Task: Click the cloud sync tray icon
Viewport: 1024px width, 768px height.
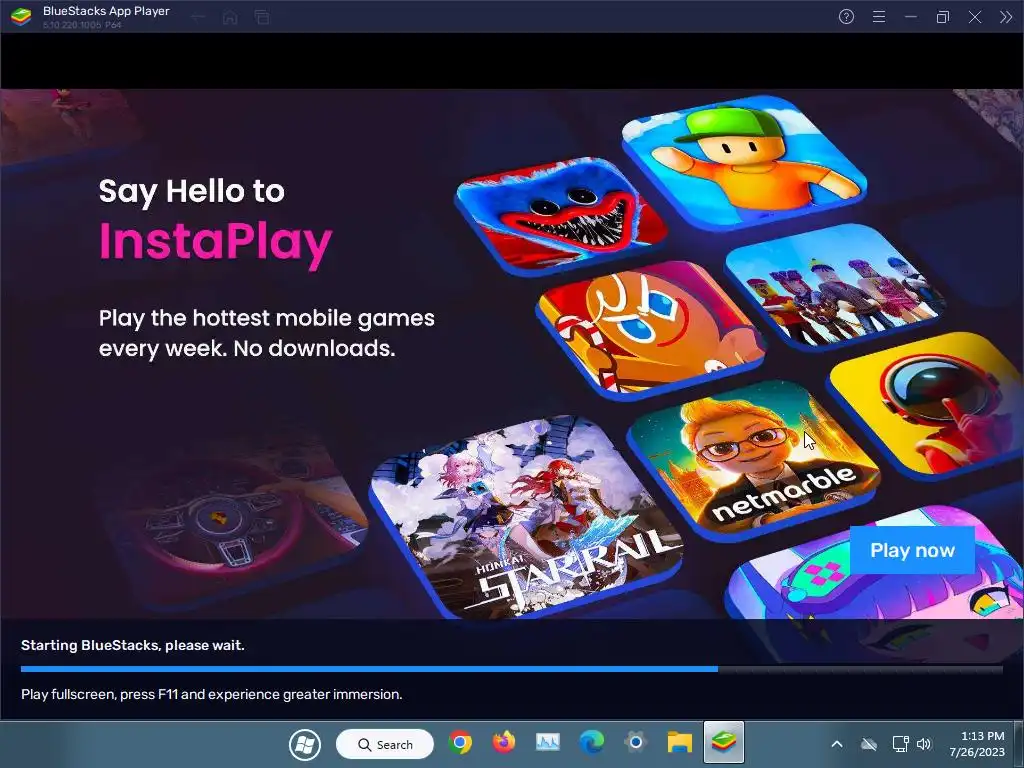Action: click(x=869, y=744)
